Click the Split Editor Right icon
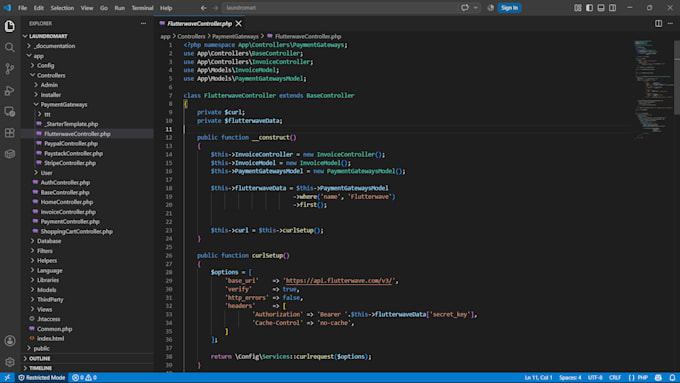Viewport: 680px width, 383px height. (x=658, y=23)
